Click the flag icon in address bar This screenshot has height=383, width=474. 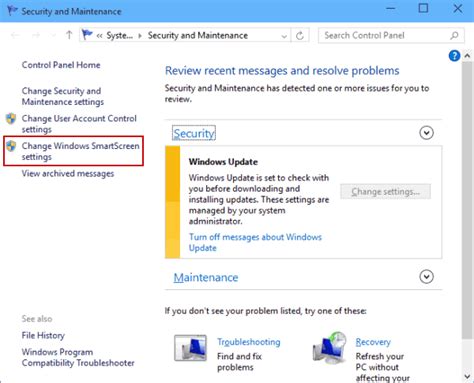pos(87,35)
